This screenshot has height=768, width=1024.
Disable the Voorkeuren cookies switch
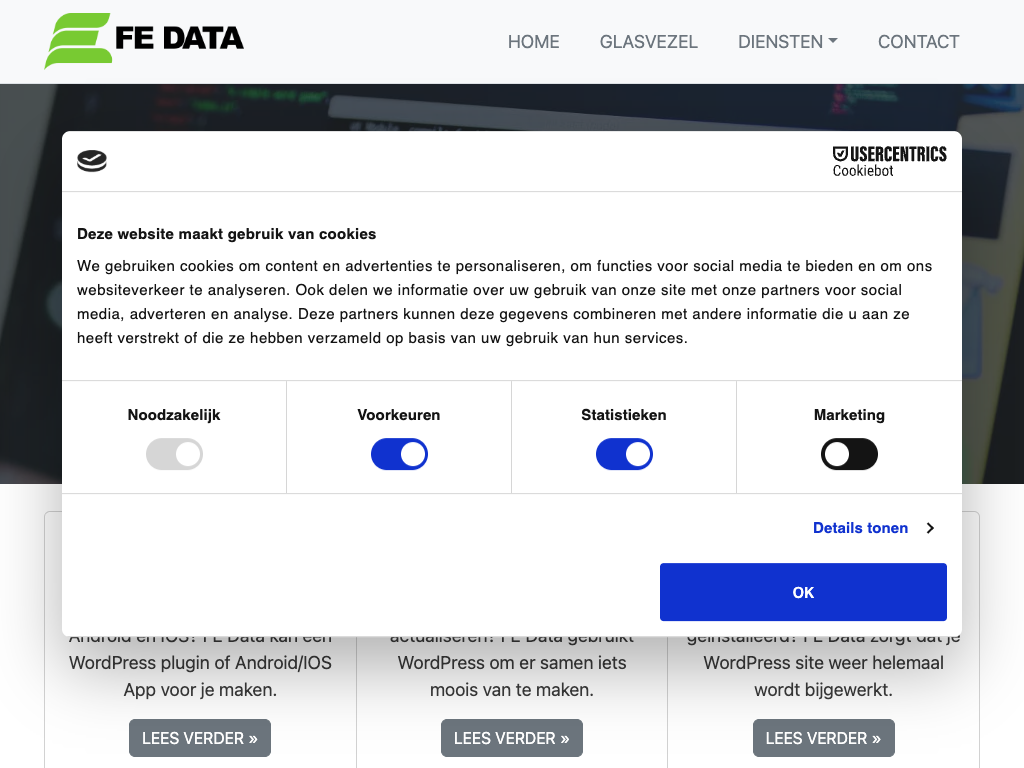[x=399, y=455]
